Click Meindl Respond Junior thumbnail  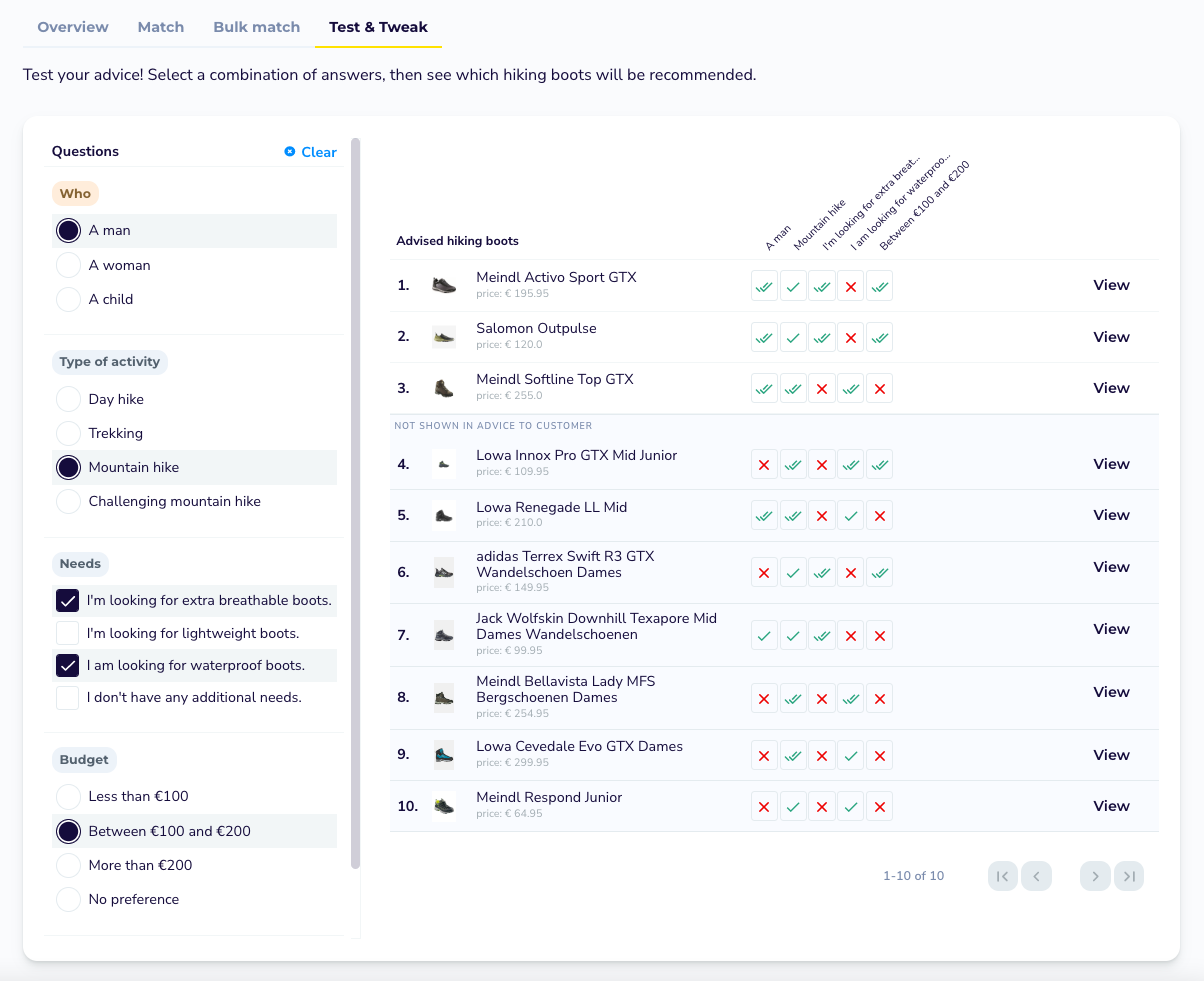444,806
